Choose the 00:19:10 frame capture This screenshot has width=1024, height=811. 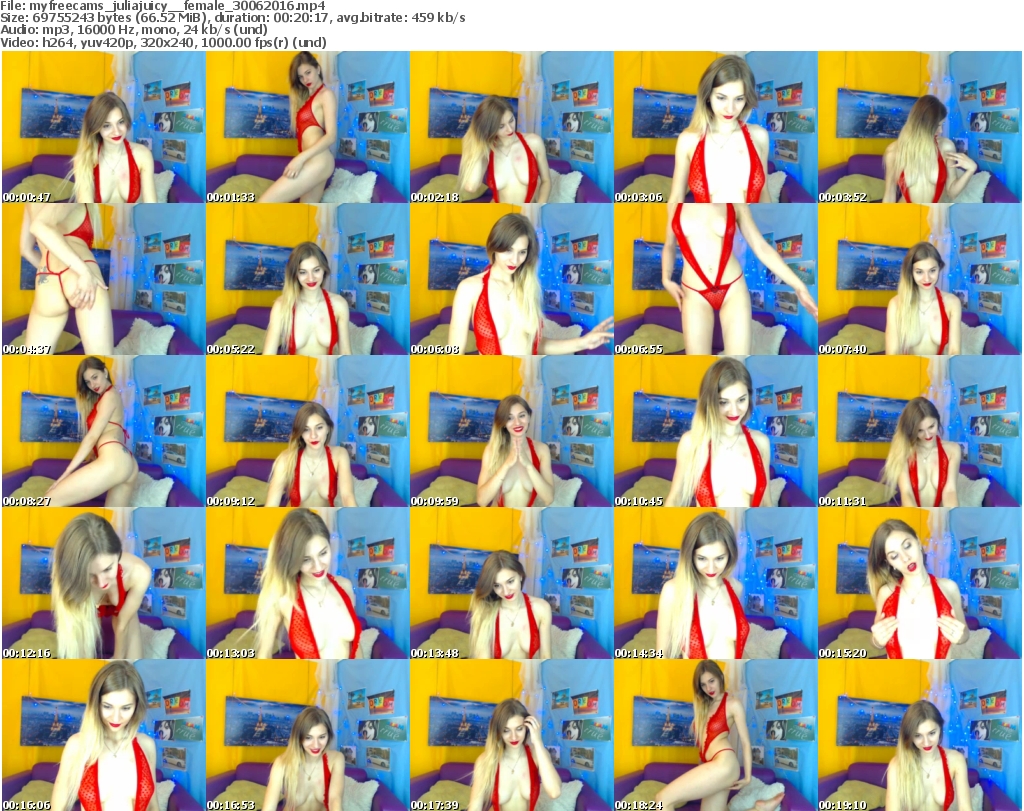[x=920, y=735]
